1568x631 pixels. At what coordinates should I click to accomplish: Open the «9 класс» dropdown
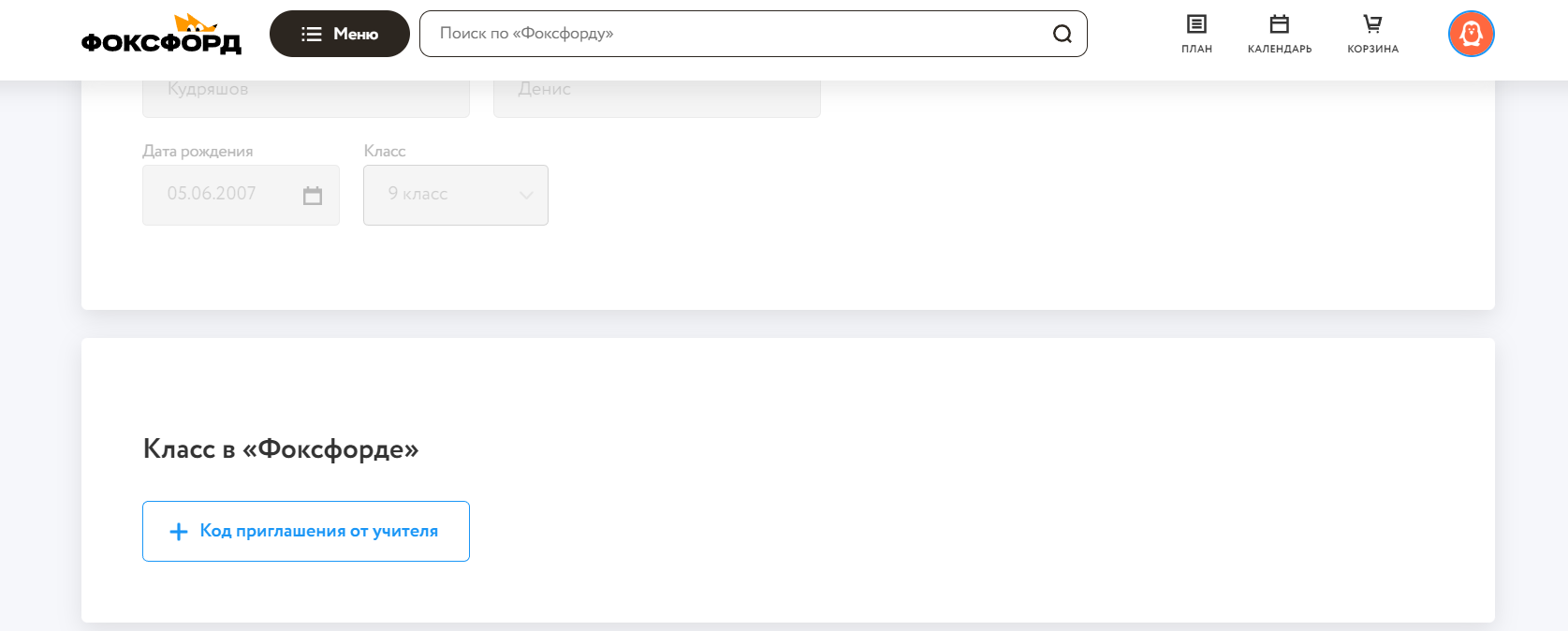point(455,195)
